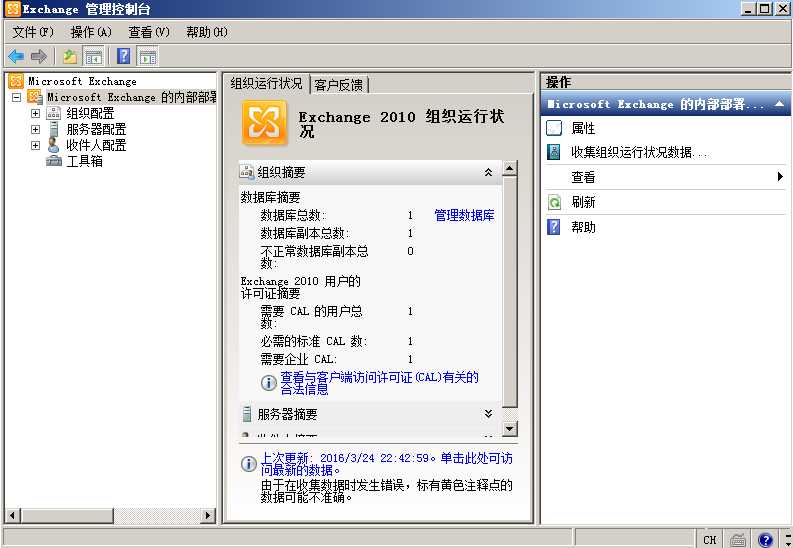Expand the 服务器摘要 section chevron
Viewport: 793px width, 548px height.
click(x=488, y=414)
